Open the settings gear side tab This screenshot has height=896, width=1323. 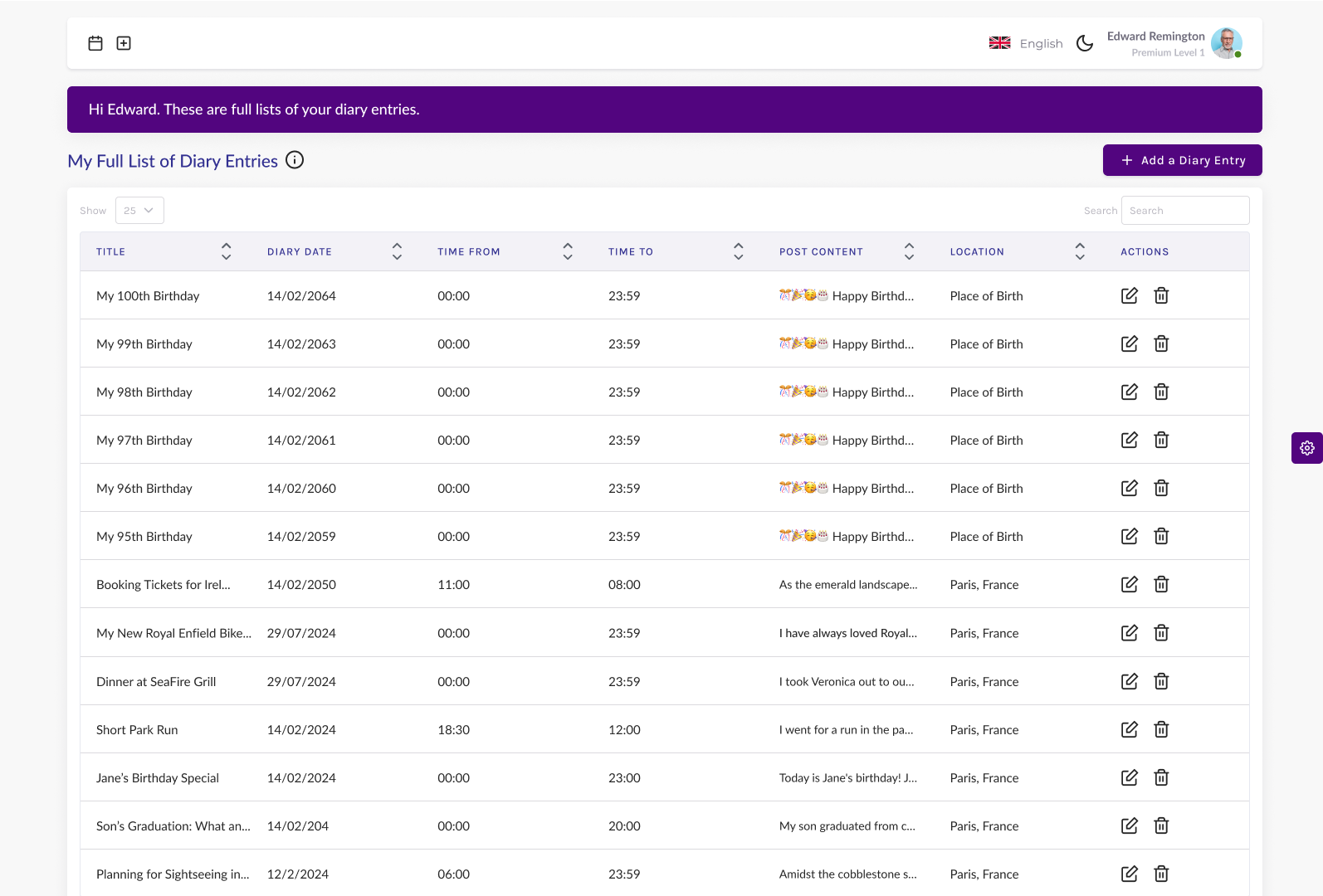(1306, 448)
